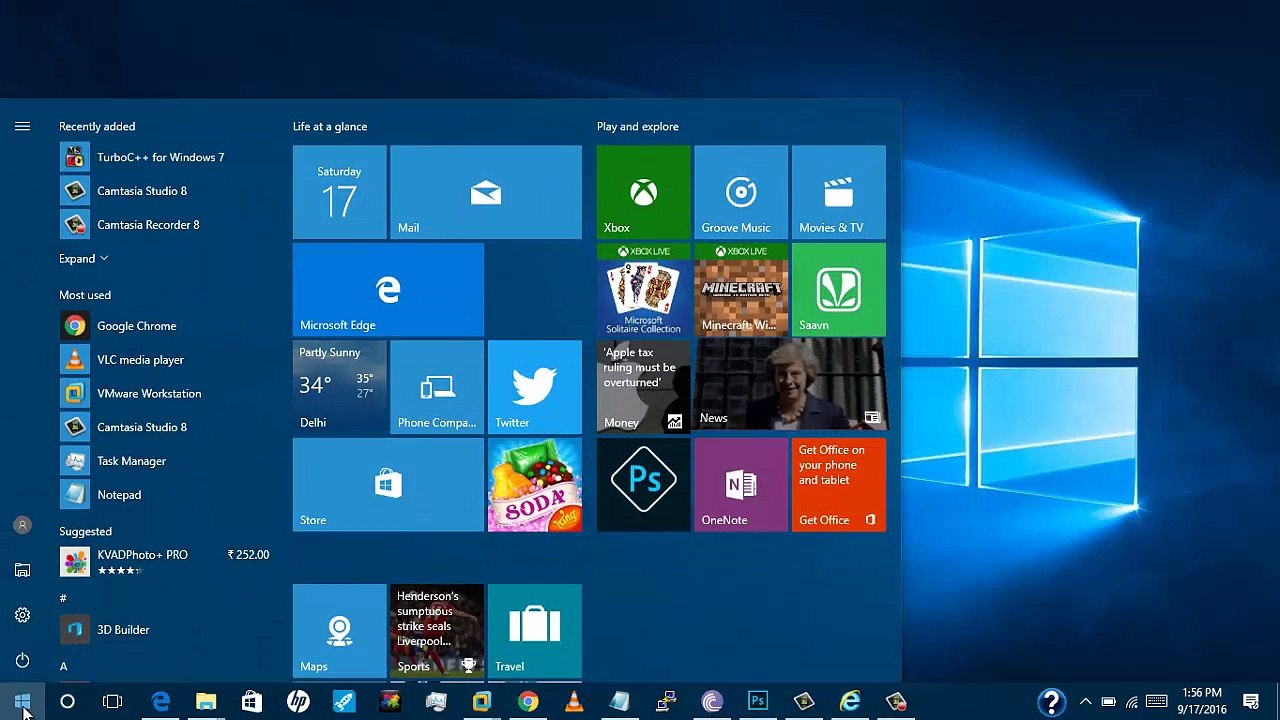Launch the Minecraft tile

(741, 290)
